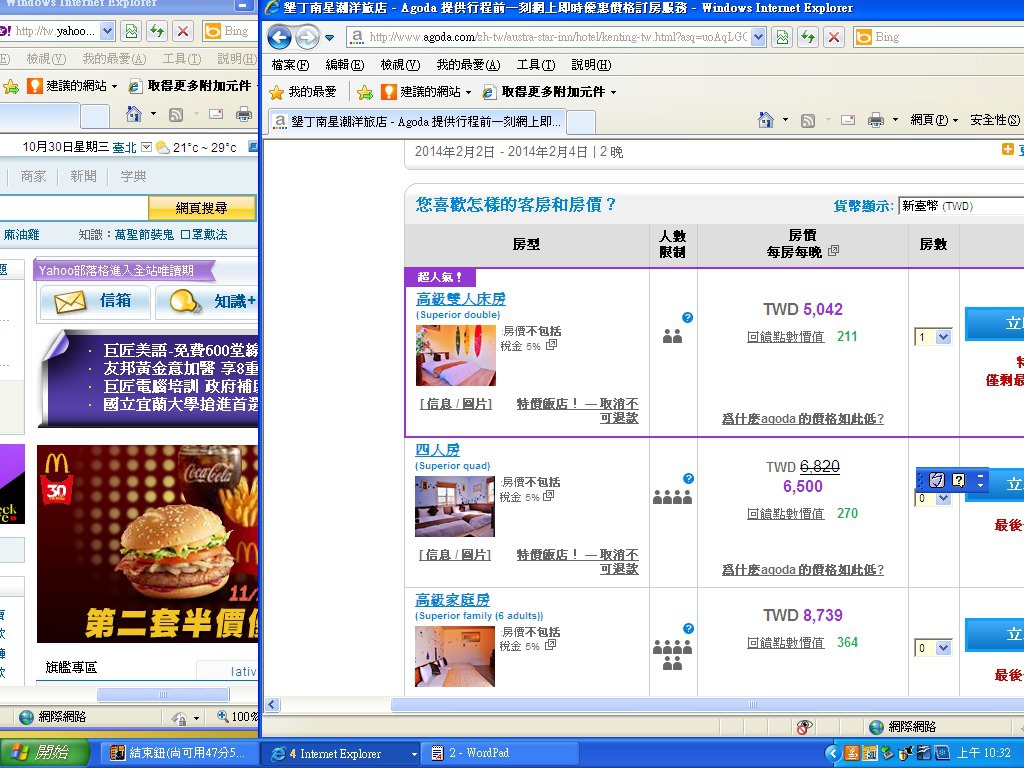1024x768 pixels.
Task: Open the 編輯(E) menu
Action: tap(344, 65)
